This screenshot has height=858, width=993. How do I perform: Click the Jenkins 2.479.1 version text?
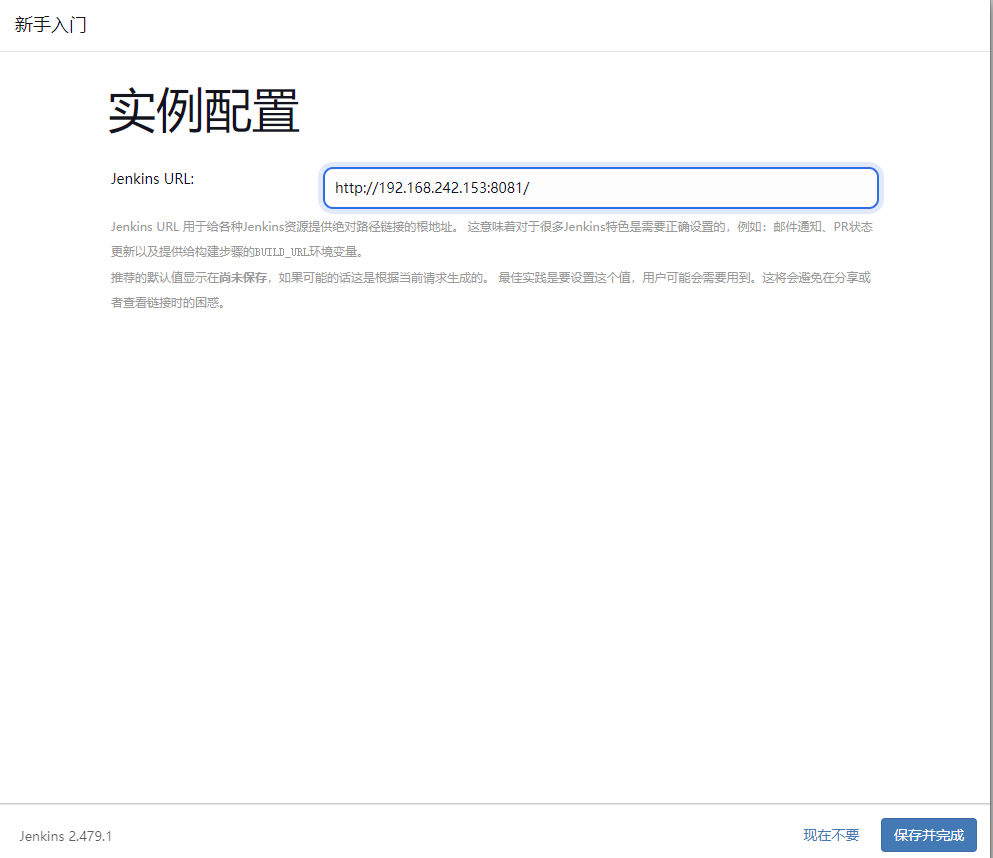[65, 836]
